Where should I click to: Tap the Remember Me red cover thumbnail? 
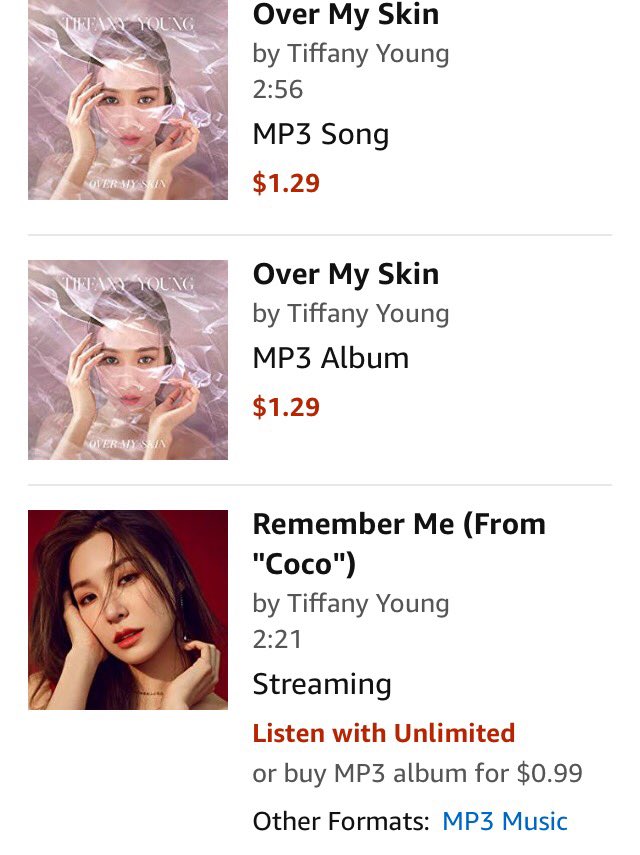click(128, 610)
